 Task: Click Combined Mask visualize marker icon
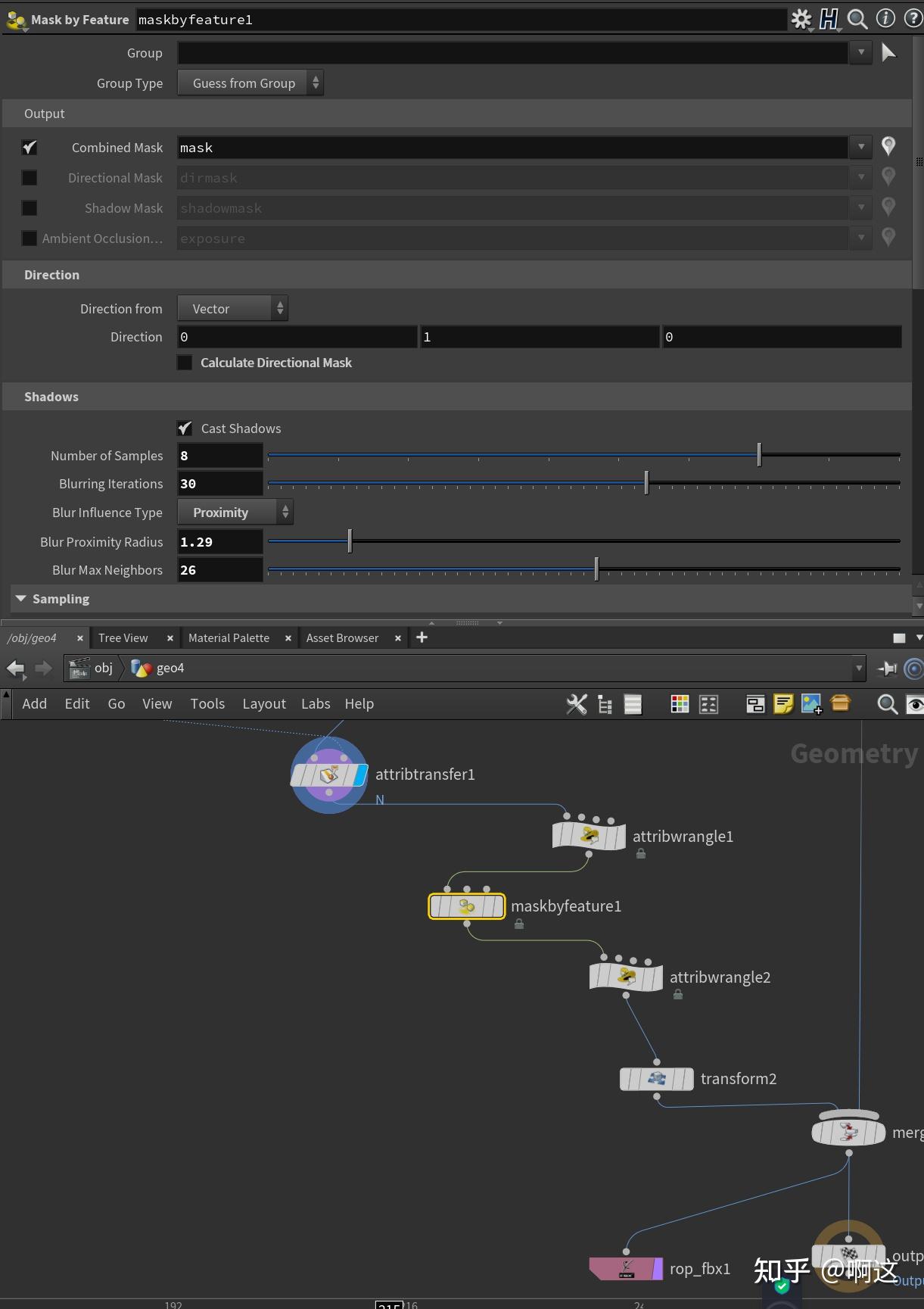888,146
